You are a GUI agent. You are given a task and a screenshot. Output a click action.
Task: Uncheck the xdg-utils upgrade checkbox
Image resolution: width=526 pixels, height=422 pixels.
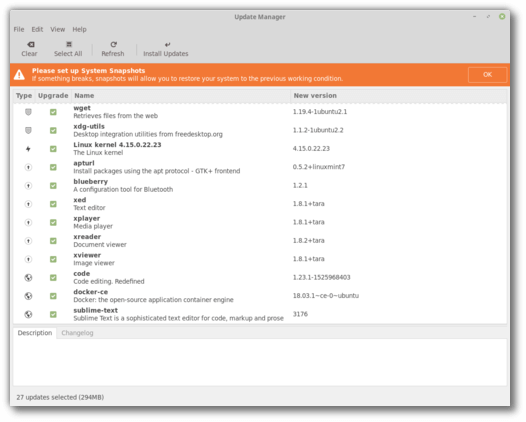coord(53,130)
